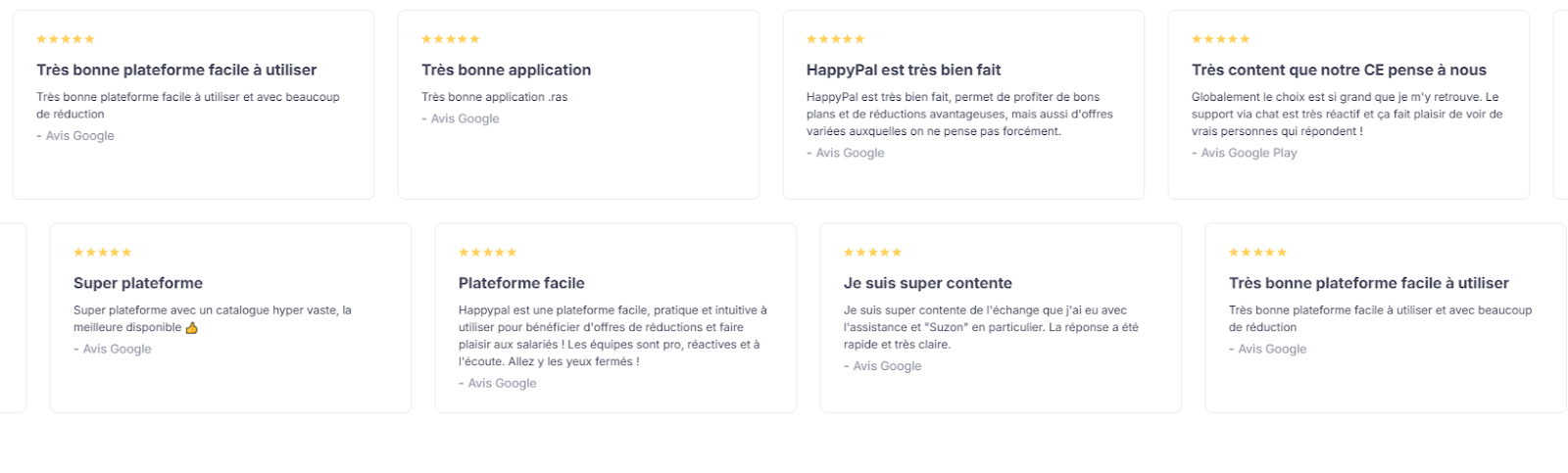The width and height of the screenshot is (1568, 473).
Task: Click the "Très bonne application .ras" review text
Action: click(494, 97)
